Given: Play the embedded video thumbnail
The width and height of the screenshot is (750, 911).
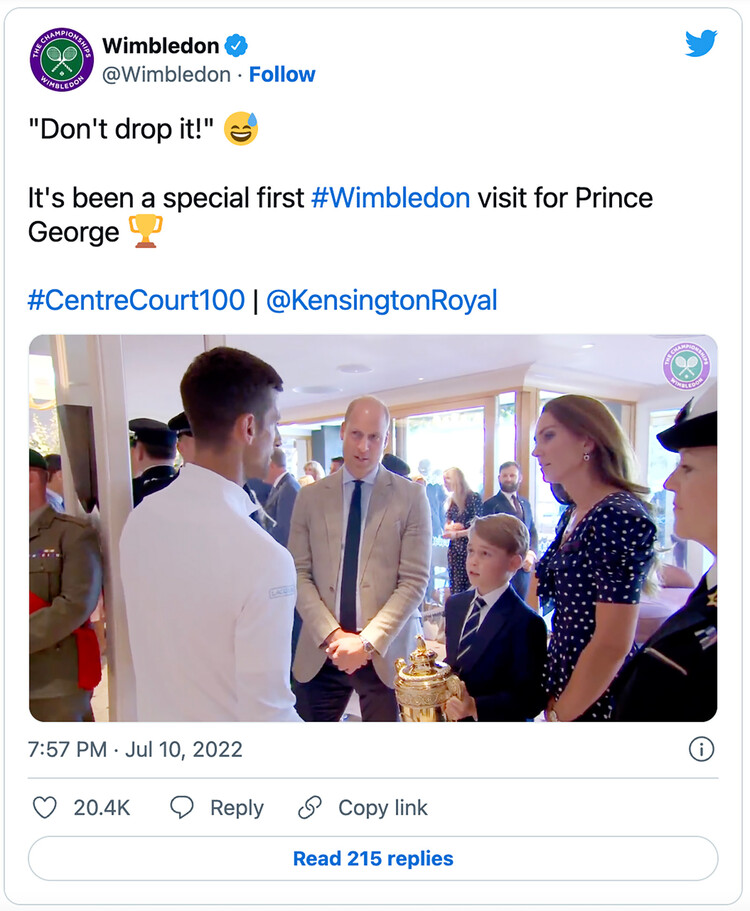Looking at the screenshot, I should (x=373, y=528).
